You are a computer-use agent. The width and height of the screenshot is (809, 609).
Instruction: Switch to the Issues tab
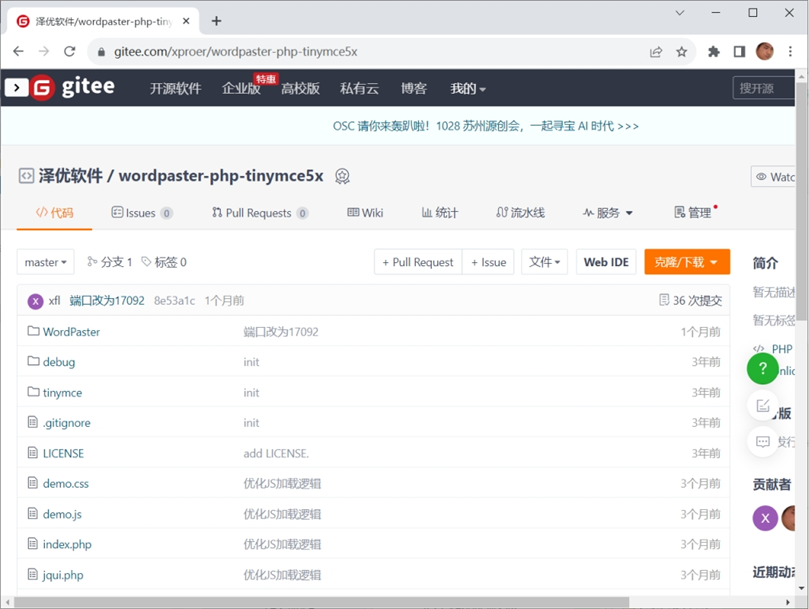pyautogui.click(x=142, y=213)
